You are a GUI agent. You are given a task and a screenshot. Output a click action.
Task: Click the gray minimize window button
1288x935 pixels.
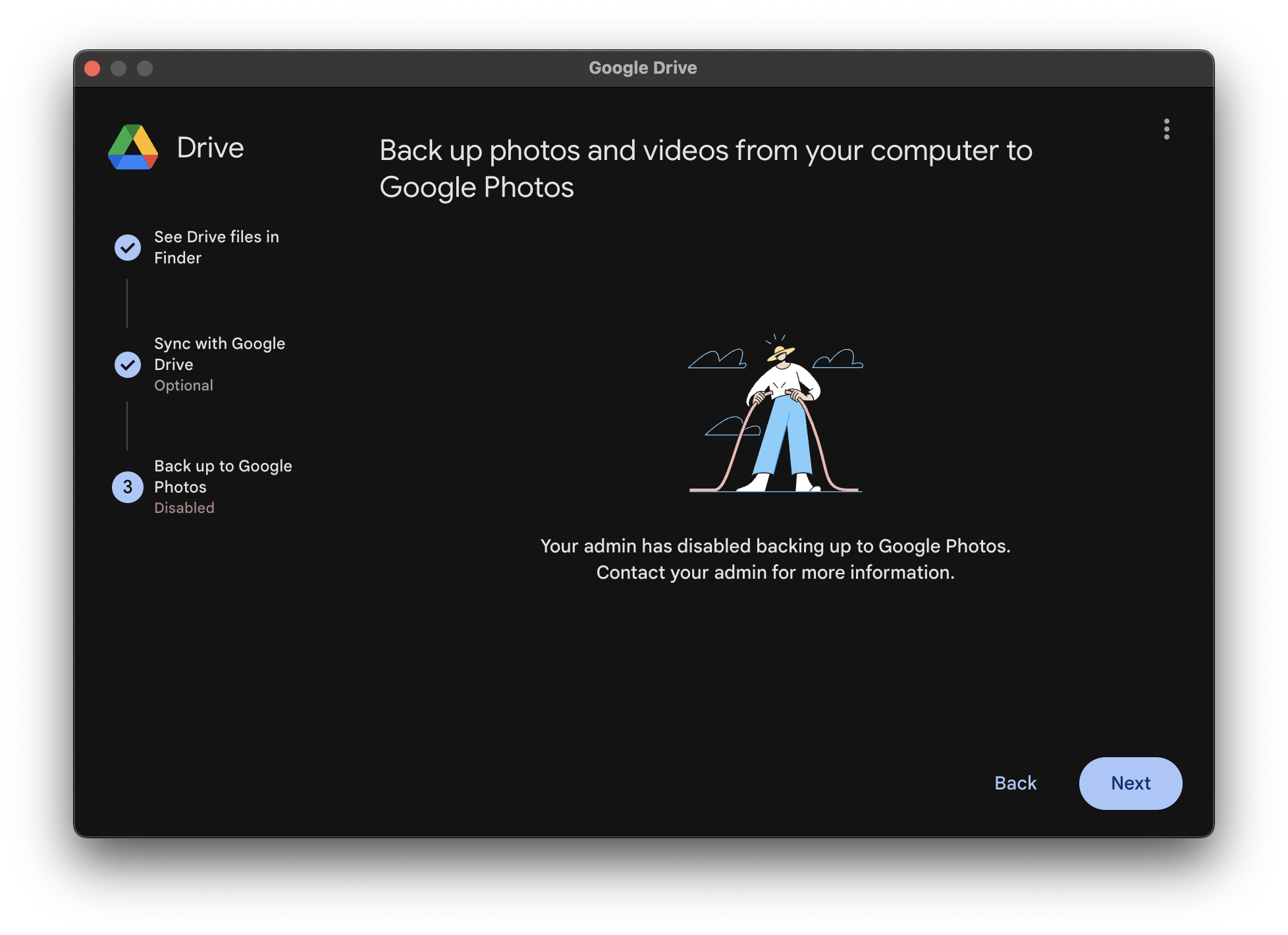click(x=119, y=68)
